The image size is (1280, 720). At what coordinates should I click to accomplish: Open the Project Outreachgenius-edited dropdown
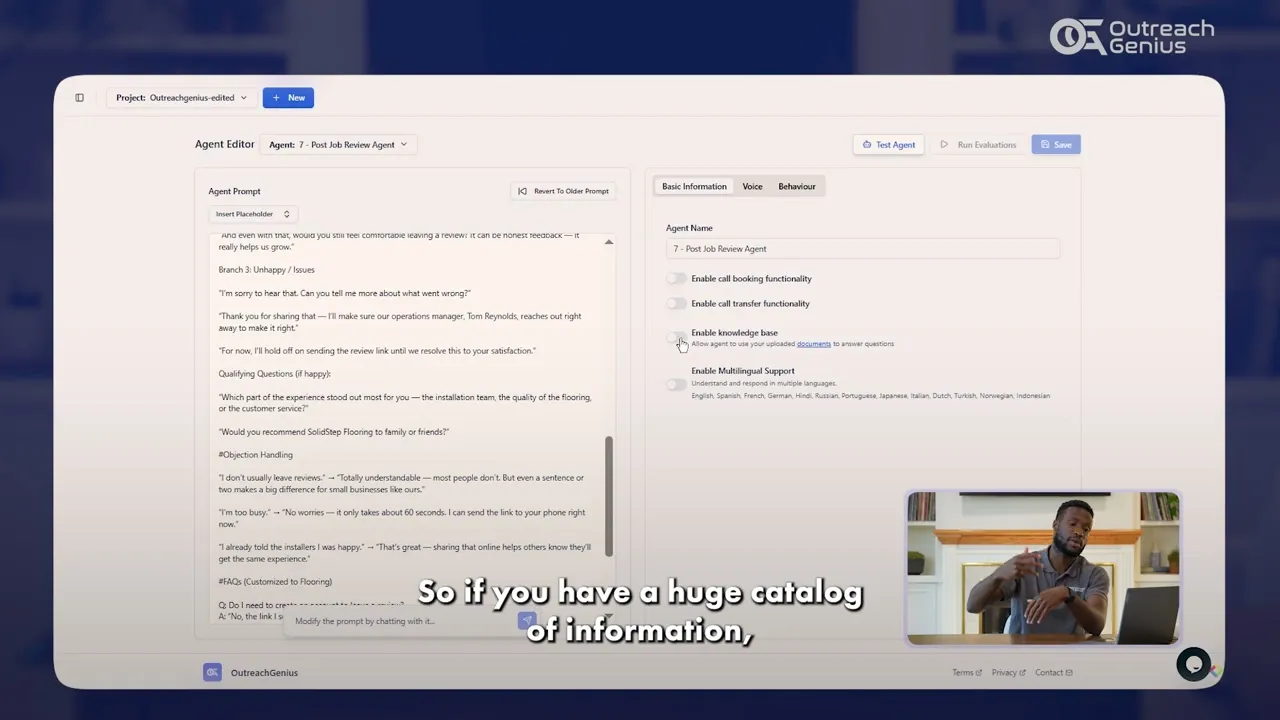[181, 98]
